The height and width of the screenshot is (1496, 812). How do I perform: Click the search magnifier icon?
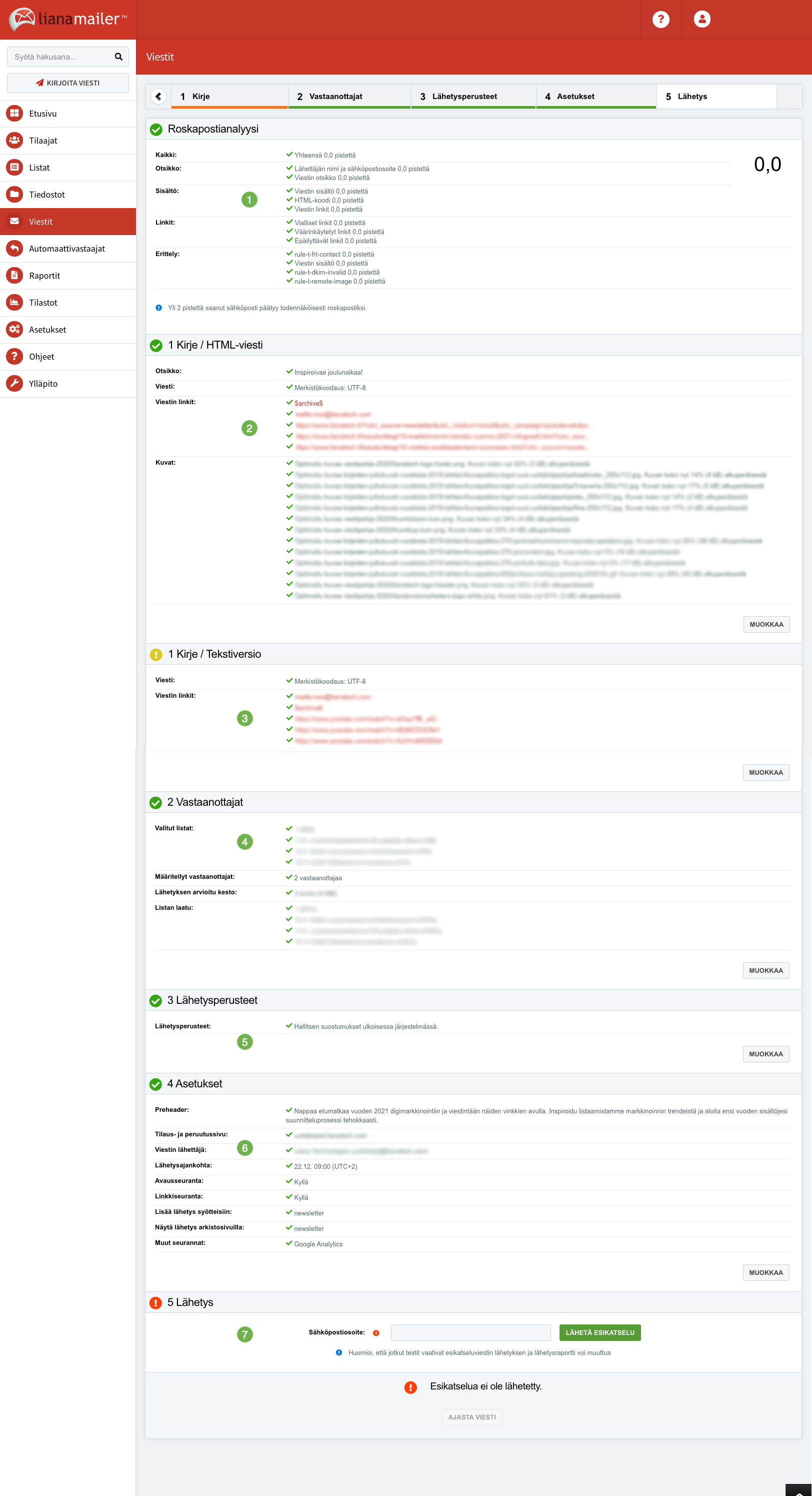(x=118, y=57)
